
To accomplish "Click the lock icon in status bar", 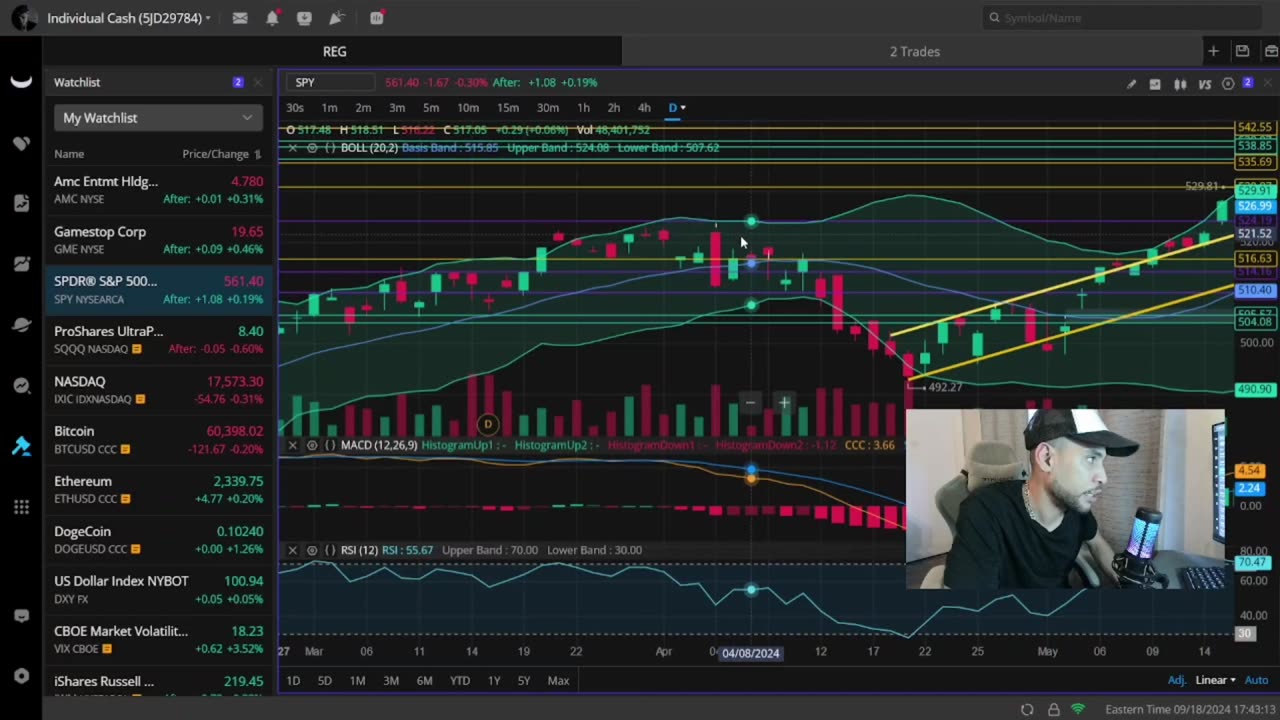I will click(1053, 709).
